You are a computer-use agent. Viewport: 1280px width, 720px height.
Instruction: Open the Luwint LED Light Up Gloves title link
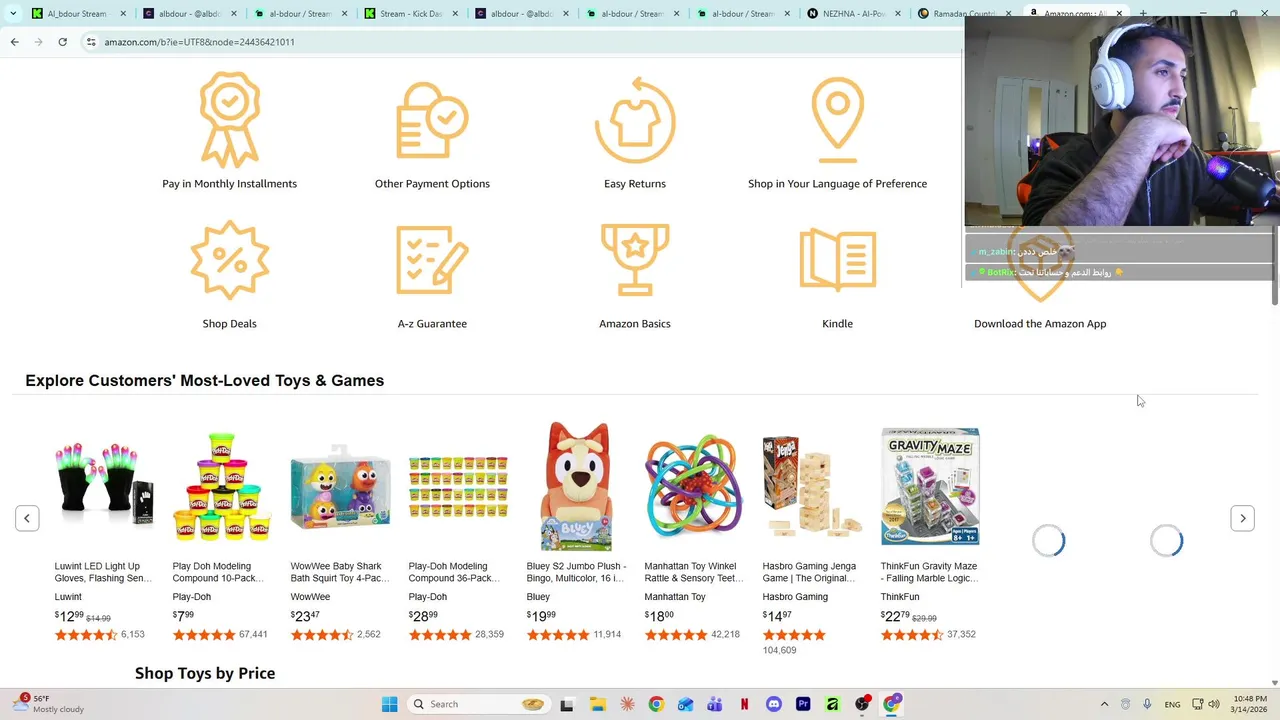click(x=103, y=572)
